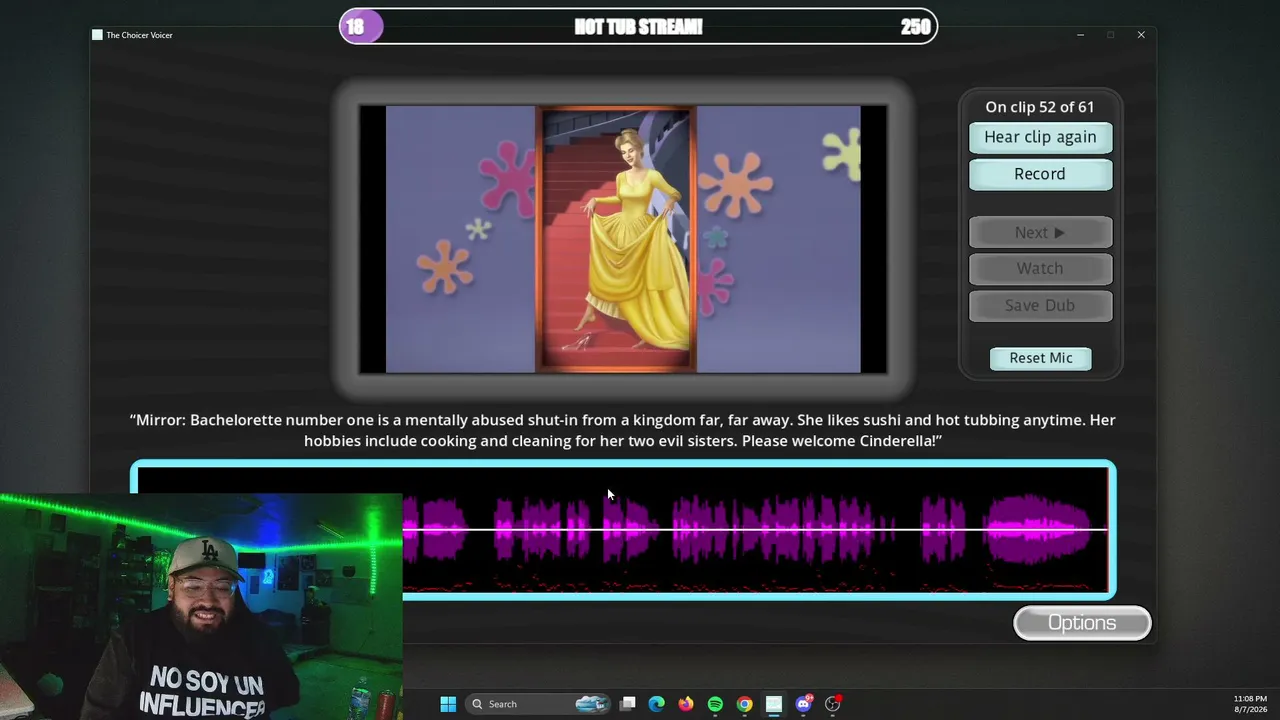Open the Windows Start menu
Screen dimensions: 1280x720
click(x=448, y=704)
